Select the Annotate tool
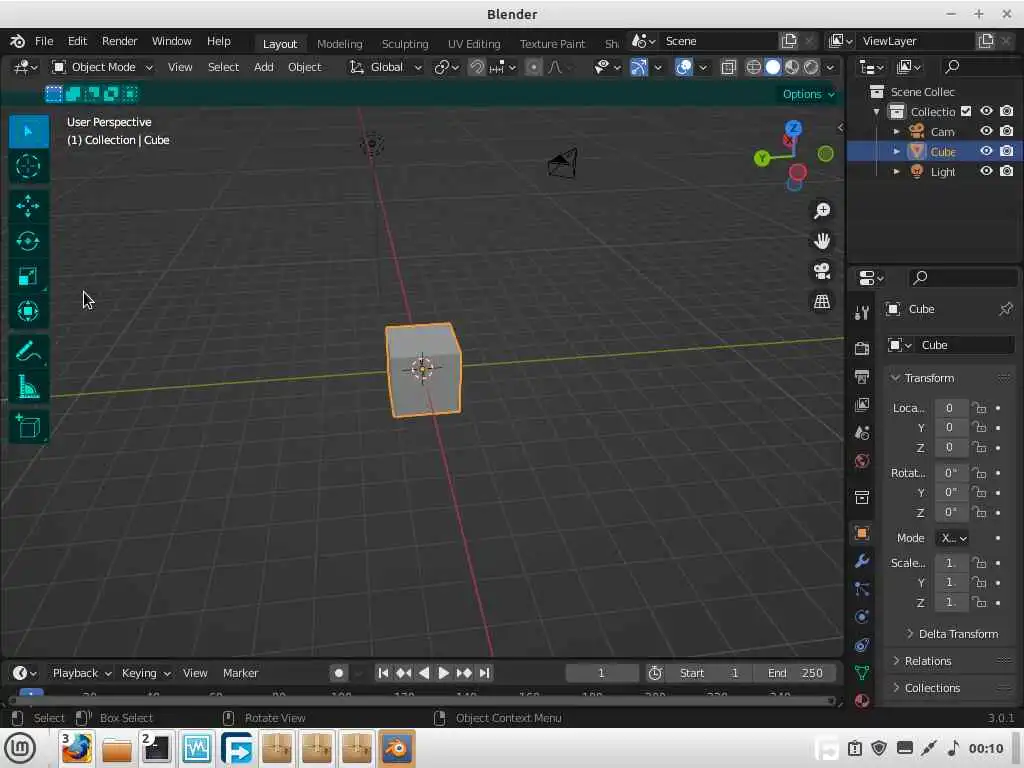The width and height of the screenshot is (1024, 768). 28,352
